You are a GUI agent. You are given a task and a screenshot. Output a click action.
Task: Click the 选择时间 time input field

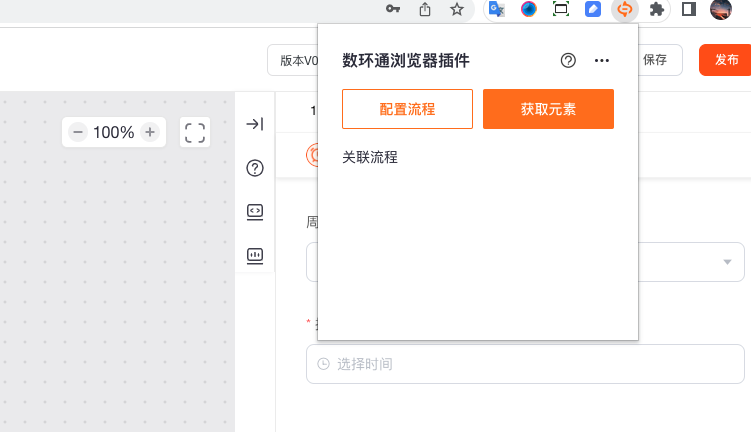pyautogui.click(x=525, y=364)
